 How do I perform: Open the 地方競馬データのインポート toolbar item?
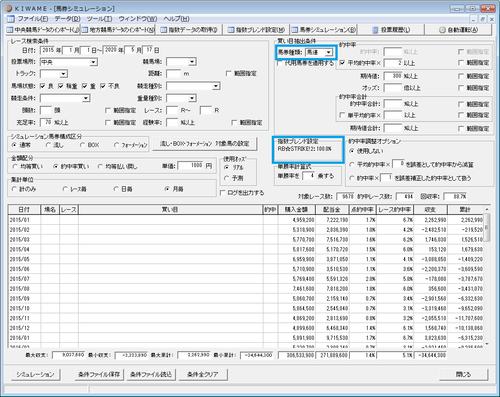click(x=118, y=30)
